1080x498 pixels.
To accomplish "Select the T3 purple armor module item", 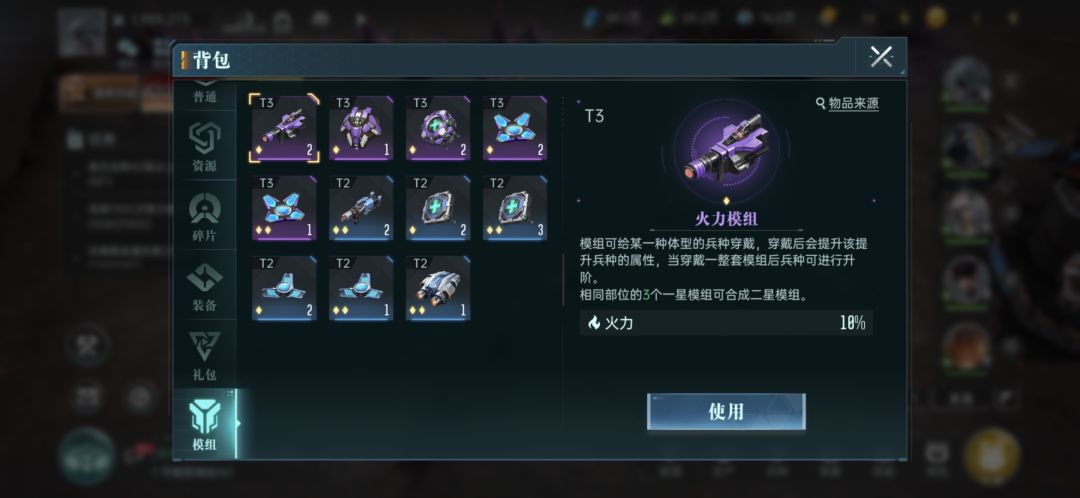I will [361, 128].
